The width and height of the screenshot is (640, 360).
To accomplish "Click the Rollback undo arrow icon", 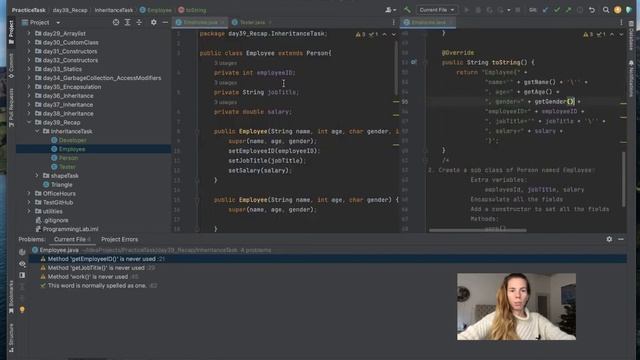I will coord(591,10).
